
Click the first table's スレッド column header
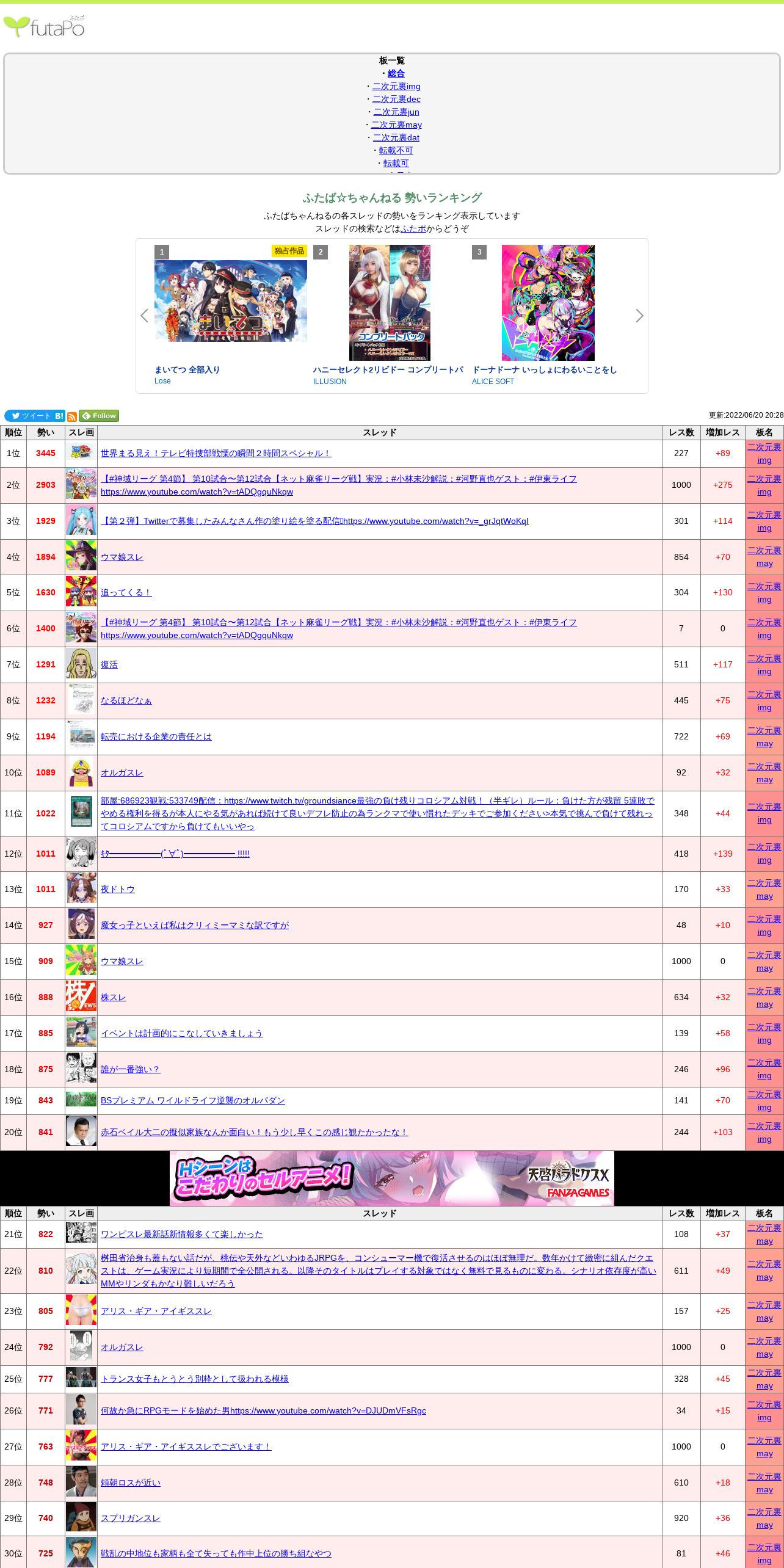click(380, 432)
